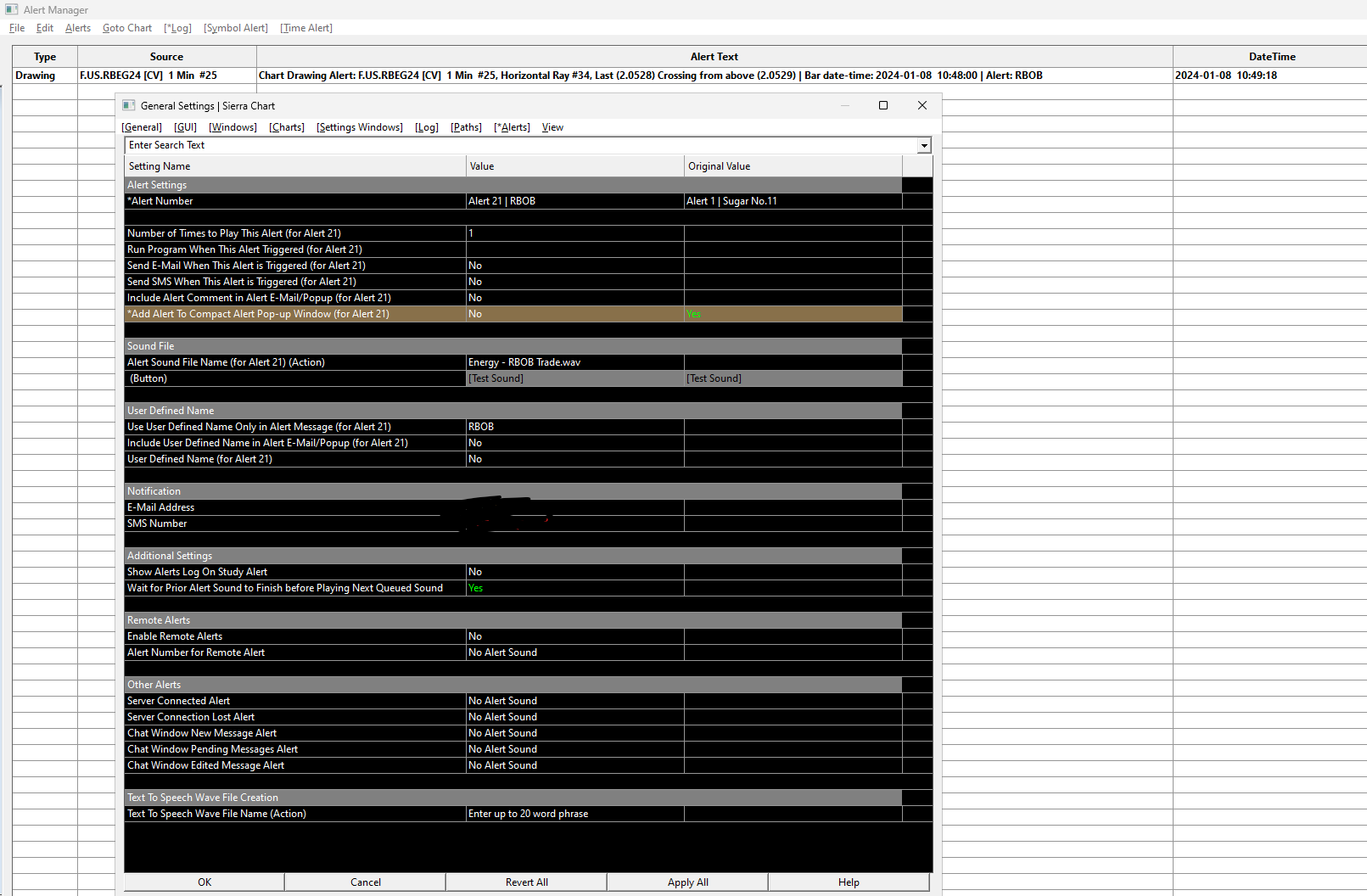Maximize the General Settings window
Viewport: 1367px width, 896px height.
(x=883, y=105)
